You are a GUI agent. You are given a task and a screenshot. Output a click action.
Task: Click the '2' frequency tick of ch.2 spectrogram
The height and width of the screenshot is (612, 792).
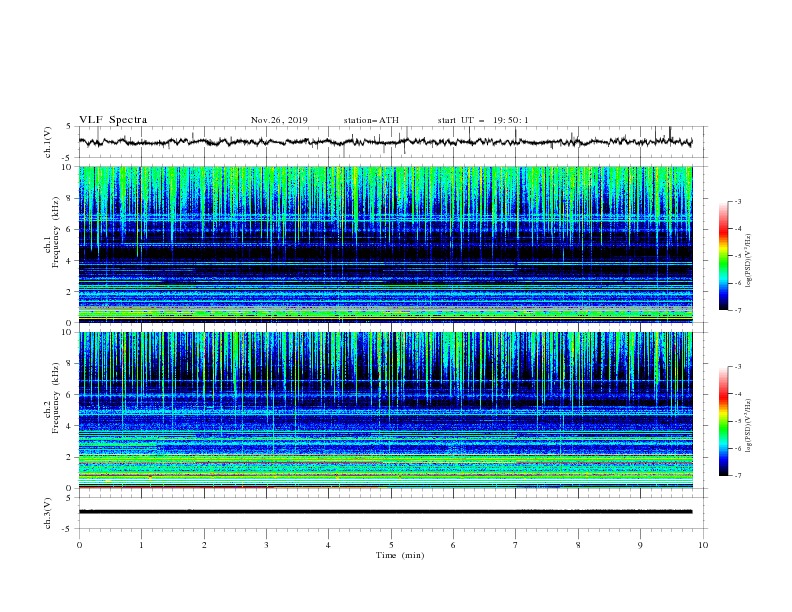pos(70,457)
